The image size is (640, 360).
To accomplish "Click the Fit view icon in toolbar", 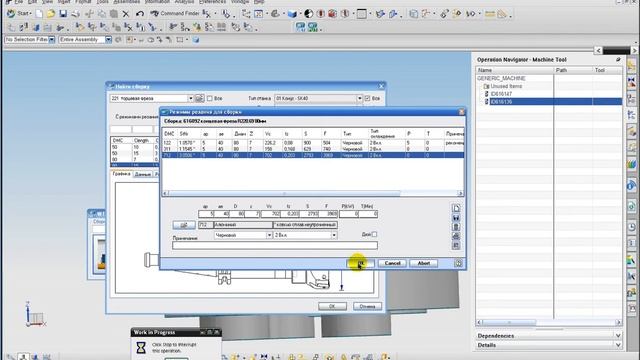I will (x=259, y=14).
